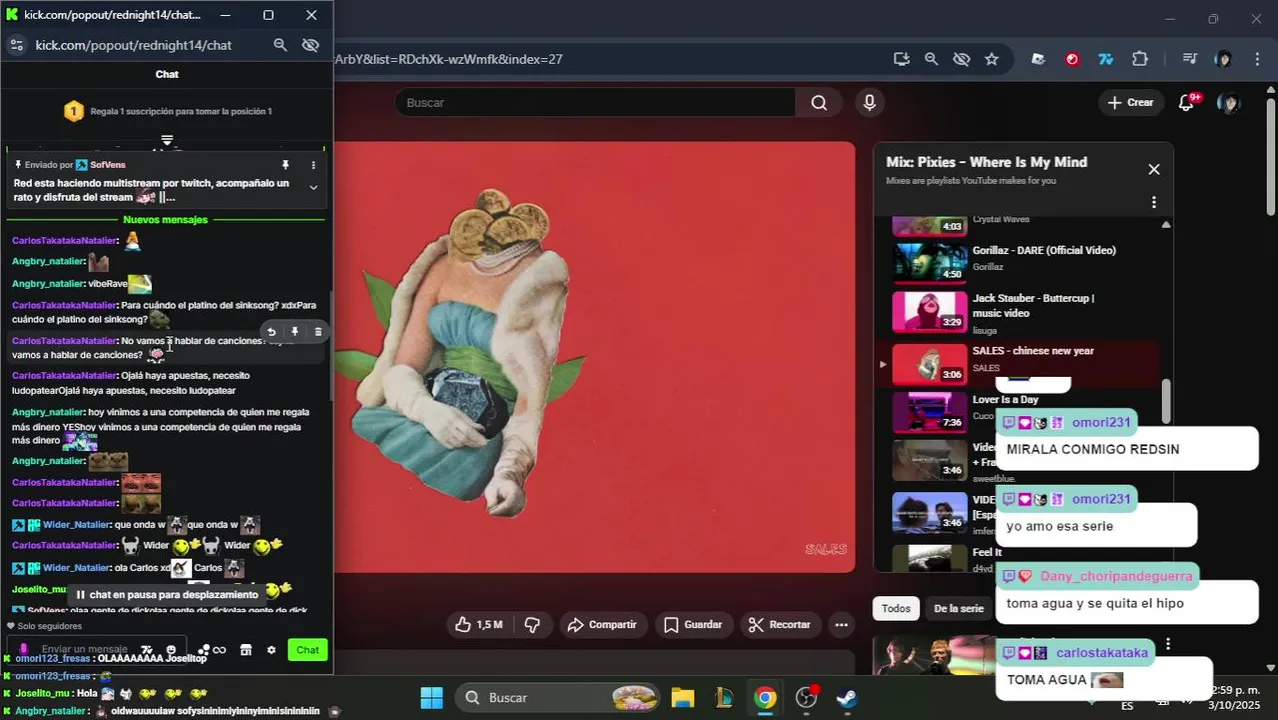Like the video with 1,5 M likes
This screenshot has height=720, width=1278.
click(478, 624)
